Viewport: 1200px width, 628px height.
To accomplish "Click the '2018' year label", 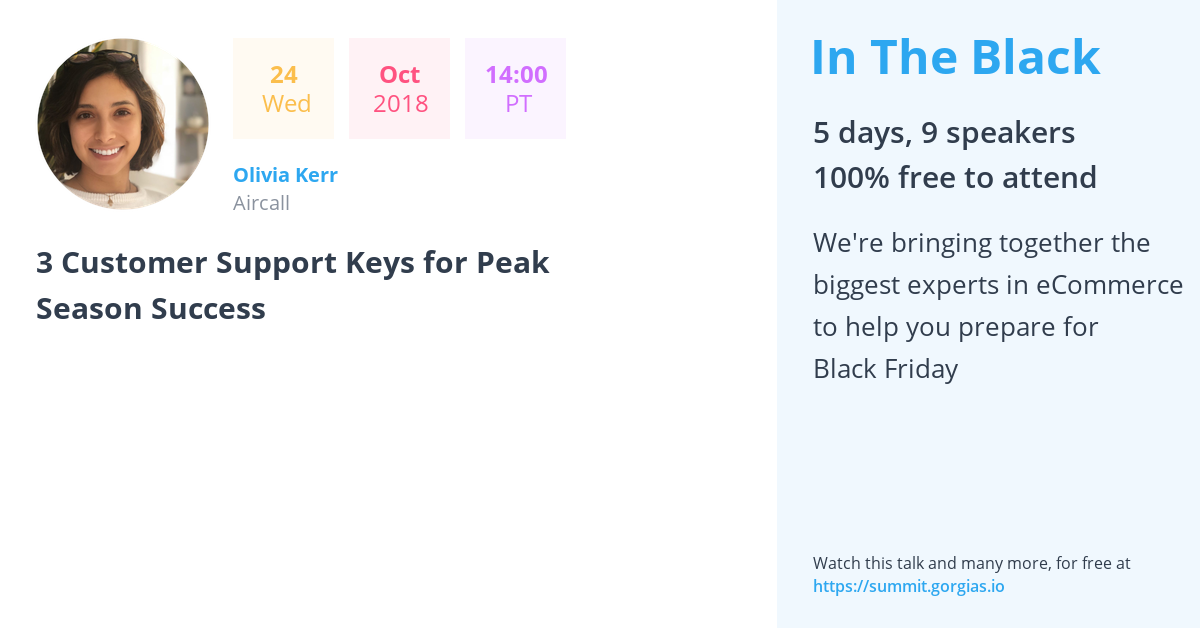I will [x=400, y=104].
